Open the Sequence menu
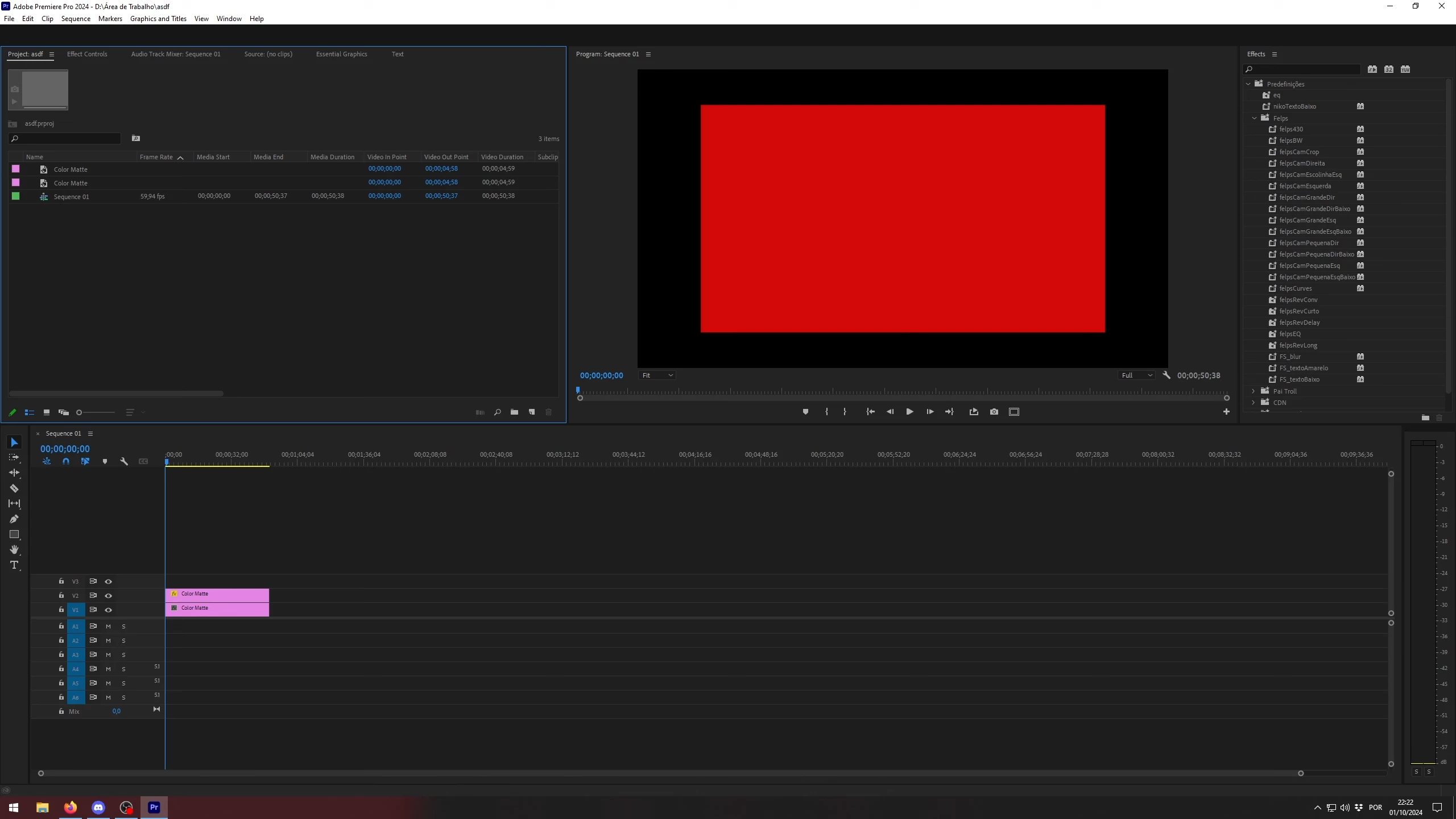 [76, 19]
